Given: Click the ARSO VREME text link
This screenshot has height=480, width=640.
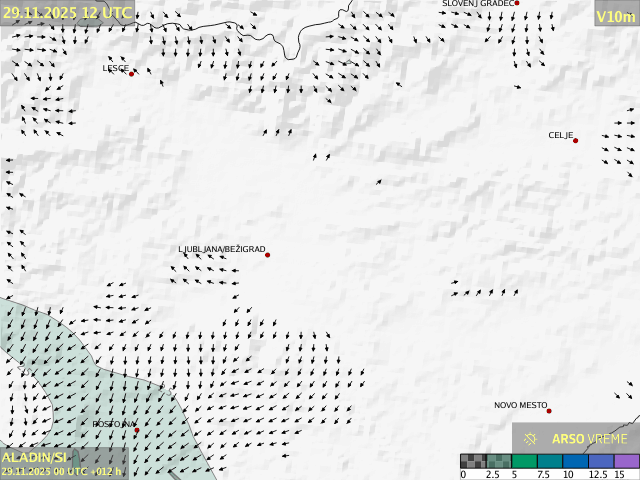Looking at the screenshot, I should (x=590, y=439).
